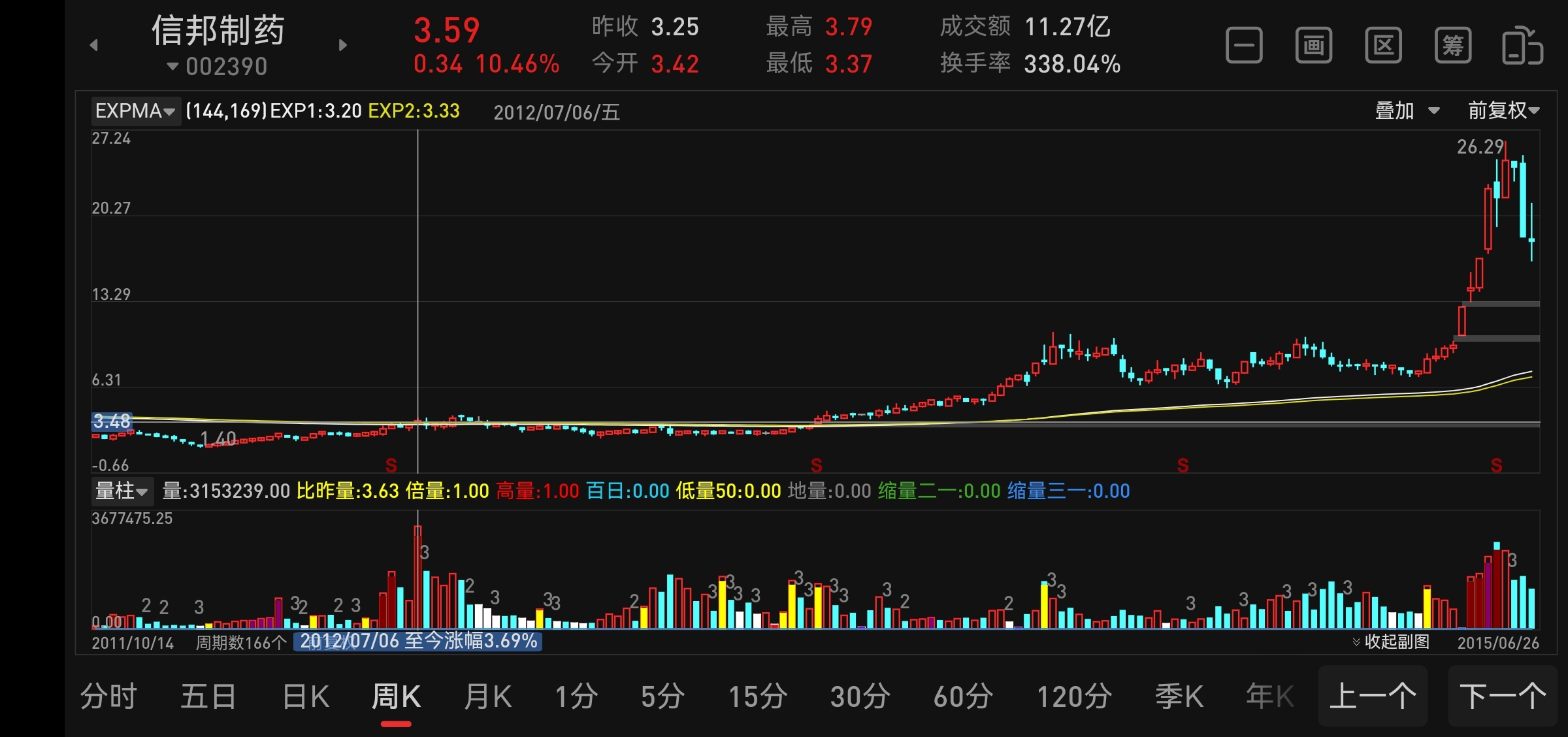Go to previous stock with left arrow
This screenshot has width=1568, height=737.
point(94,45)
